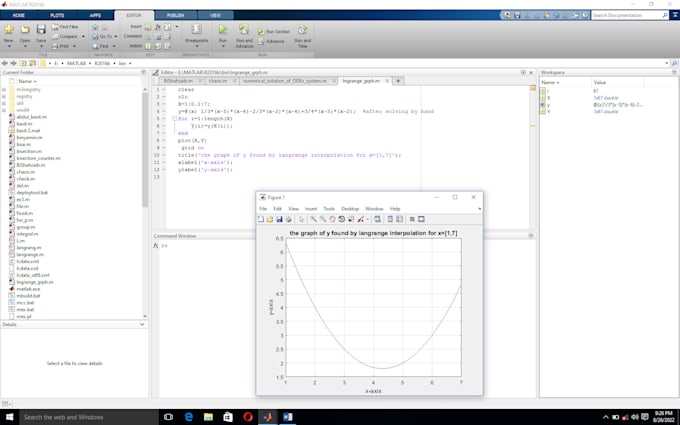Click the Advance button
This screenshot has height=425, width=680.
[271, 41]
